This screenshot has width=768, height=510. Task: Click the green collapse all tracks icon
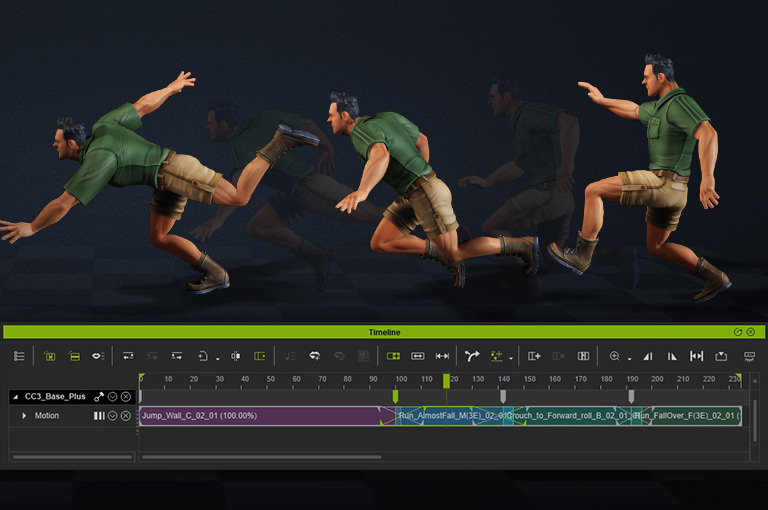(x=73, y=356)
